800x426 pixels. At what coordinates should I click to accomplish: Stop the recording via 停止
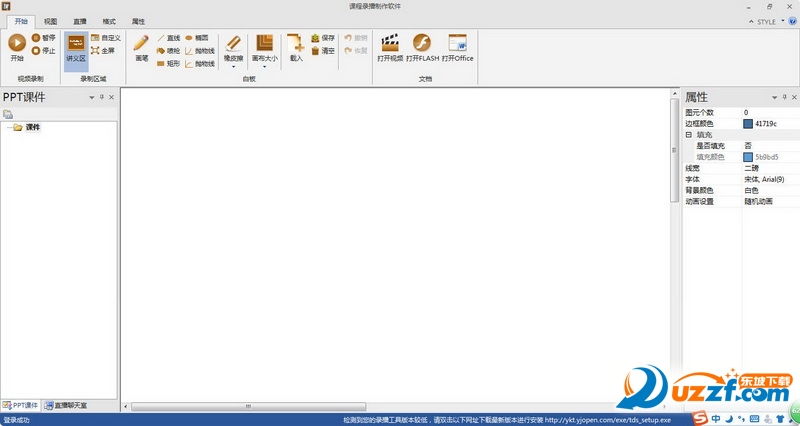[x=43, y=51]
